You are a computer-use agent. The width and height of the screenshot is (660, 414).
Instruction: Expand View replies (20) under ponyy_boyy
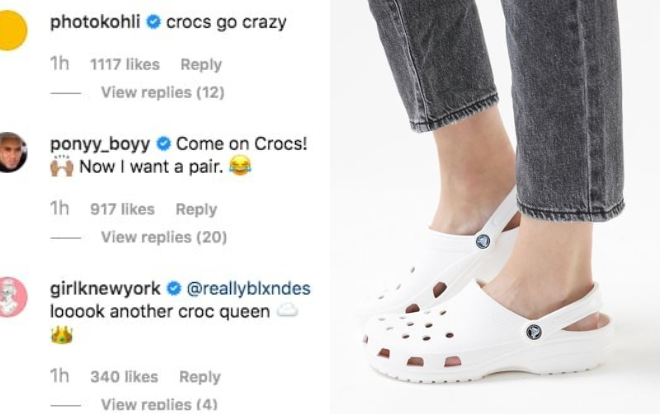(163, 237)
